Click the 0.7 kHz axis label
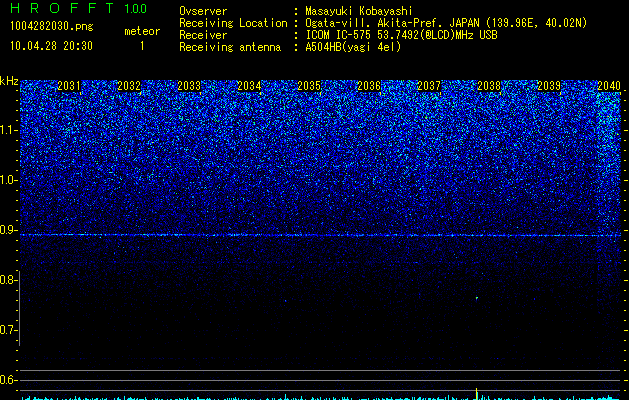629x400 pixels. (9, 330)
